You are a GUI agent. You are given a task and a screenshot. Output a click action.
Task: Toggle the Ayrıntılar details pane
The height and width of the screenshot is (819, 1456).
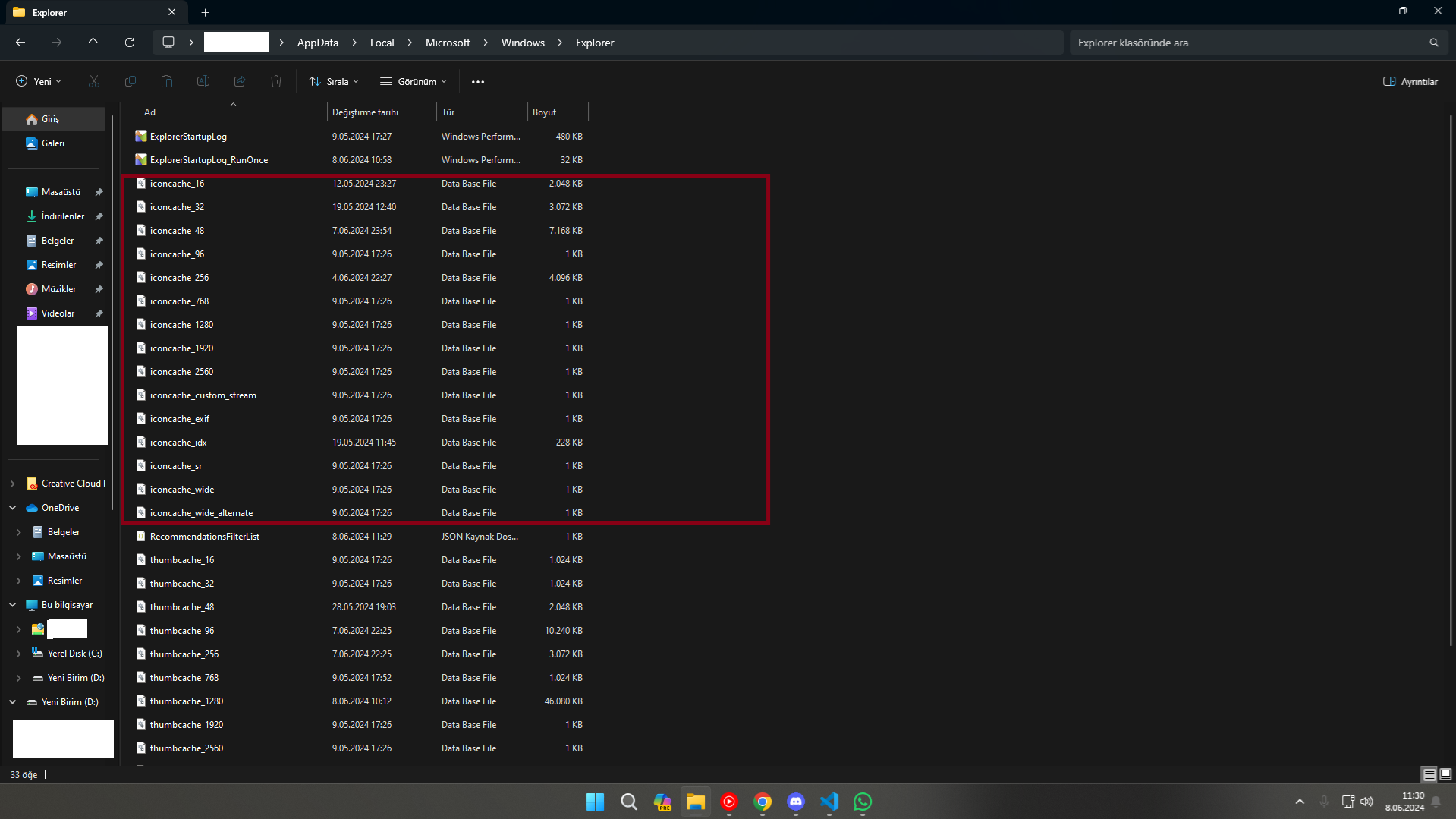coord(1410,81)
